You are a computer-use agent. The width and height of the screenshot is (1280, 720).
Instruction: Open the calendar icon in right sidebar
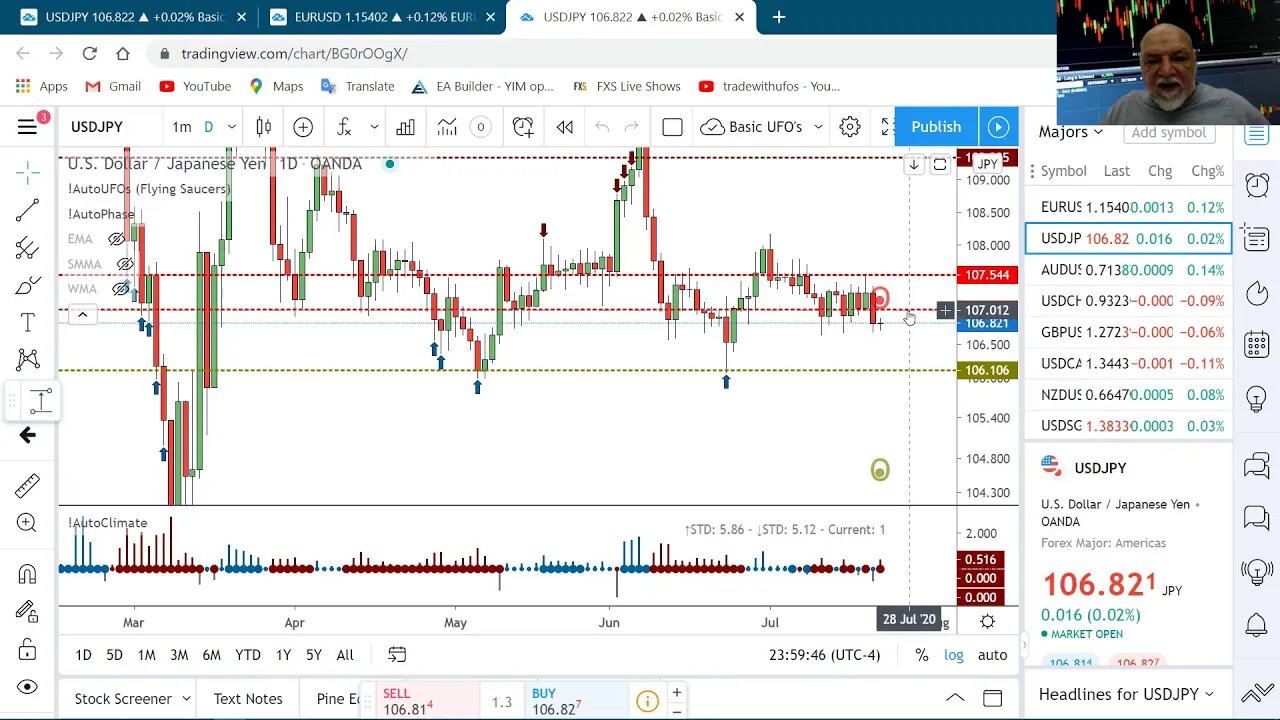pos(1256,345)
